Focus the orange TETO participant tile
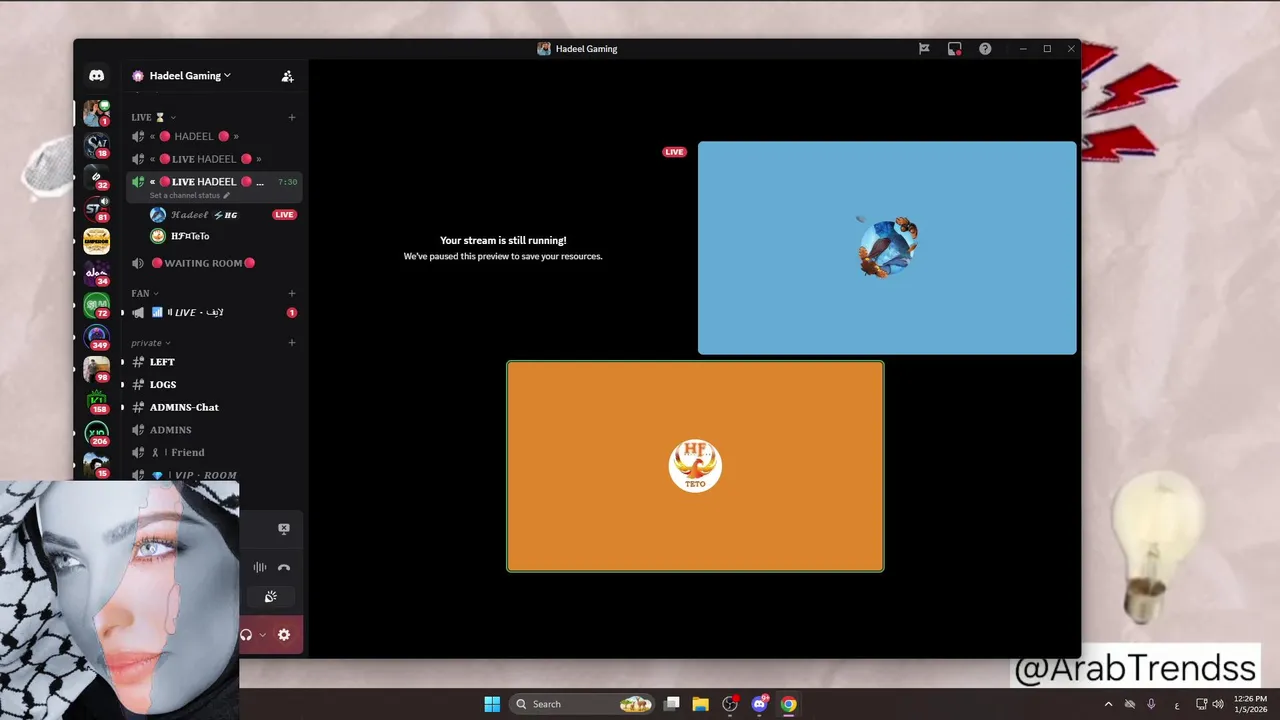Image resolution: width=1280 pixels, height=720 pixels. [695, 466]
